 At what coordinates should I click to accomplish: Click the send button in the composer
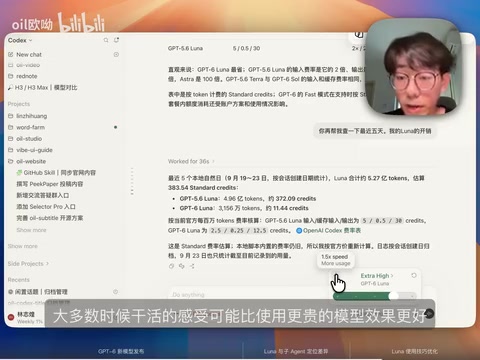point(429,313)
